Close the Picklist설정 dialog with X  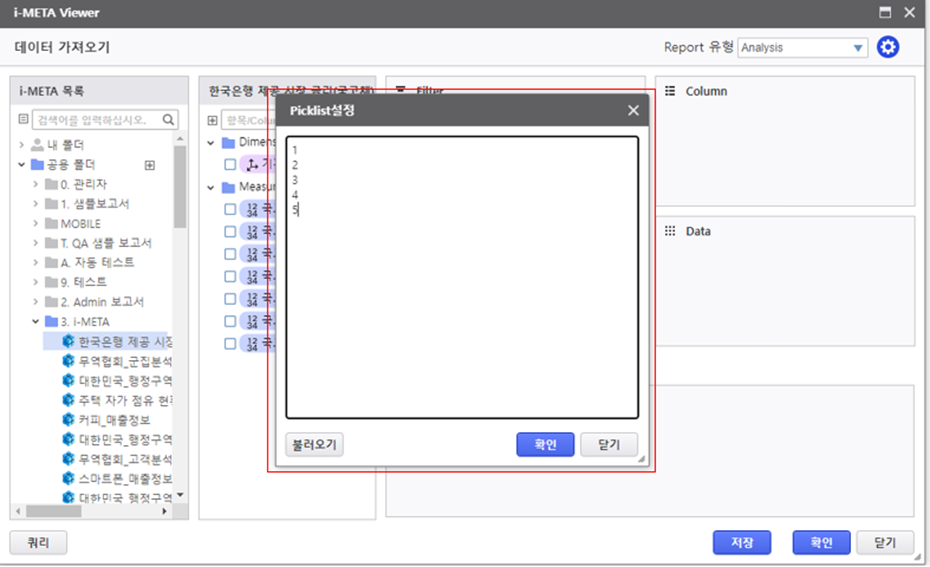[633, 111]
